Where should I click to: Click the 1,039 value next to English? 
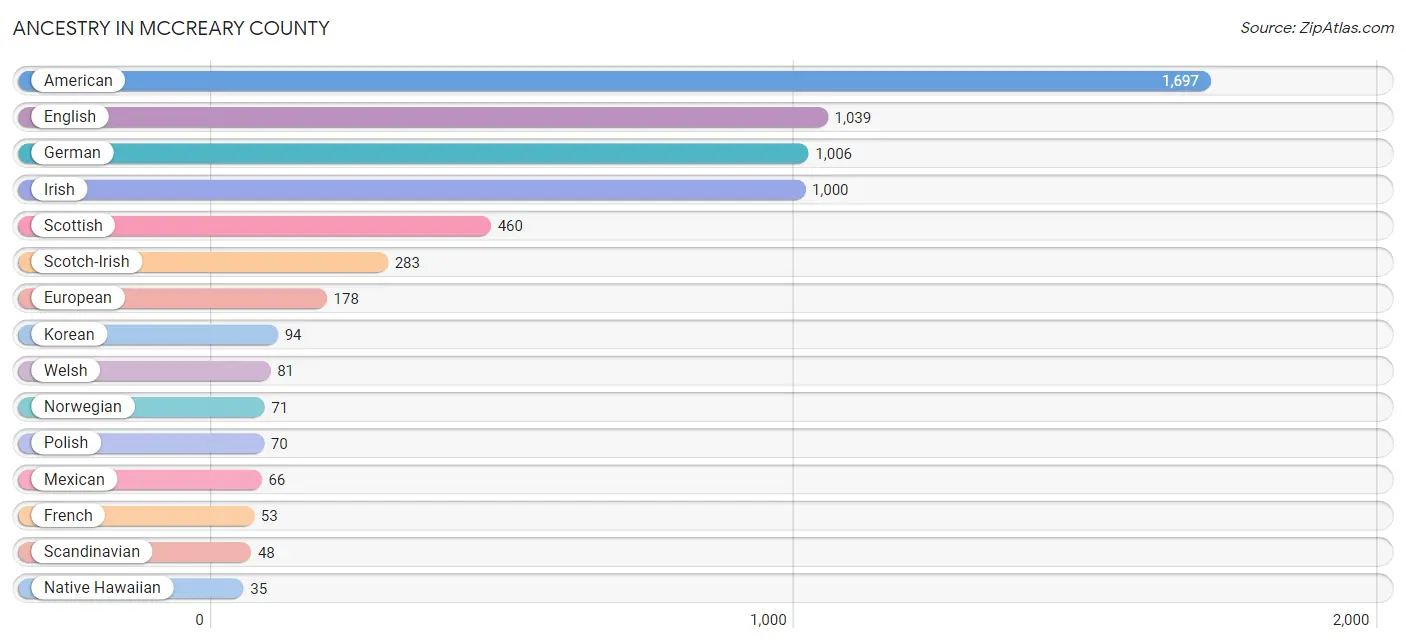click(x=853, y=118)
